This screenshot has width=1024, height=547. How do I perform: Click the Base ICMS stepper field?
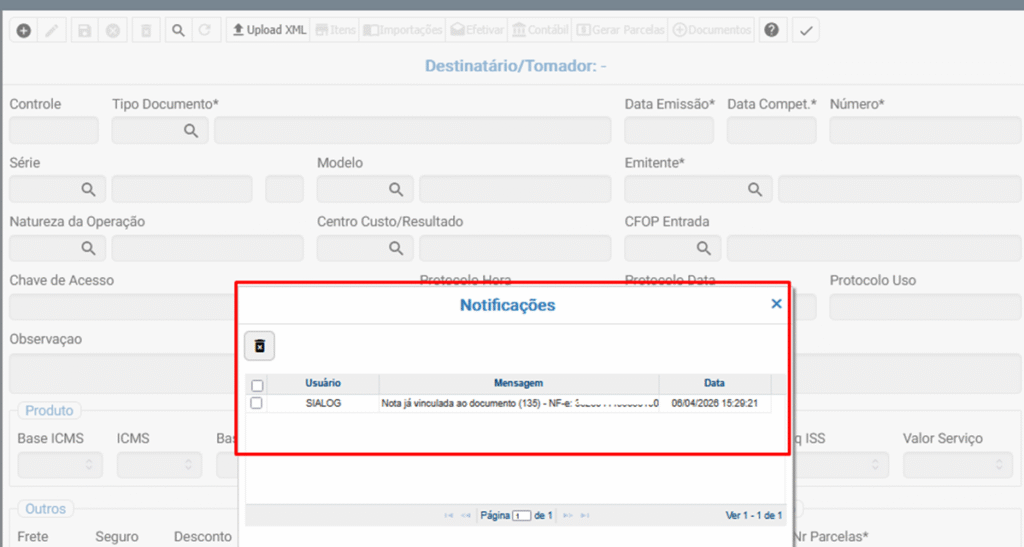[60, 465]
